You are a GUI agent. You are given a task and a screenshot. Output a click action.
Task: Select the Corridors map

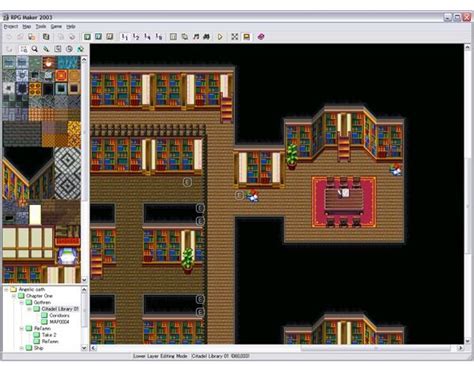(x=59, y=315)
